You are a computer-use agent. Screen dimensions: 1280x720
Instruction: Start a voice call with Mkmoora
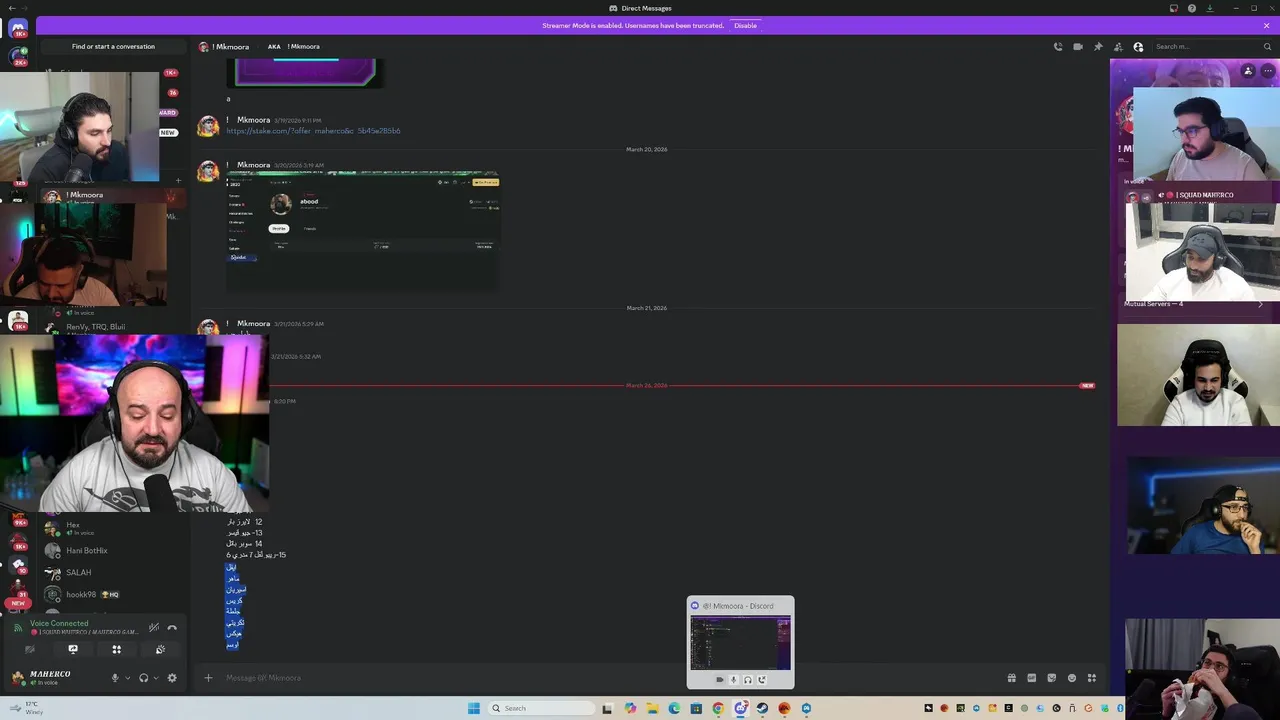tap(1058, 47)
